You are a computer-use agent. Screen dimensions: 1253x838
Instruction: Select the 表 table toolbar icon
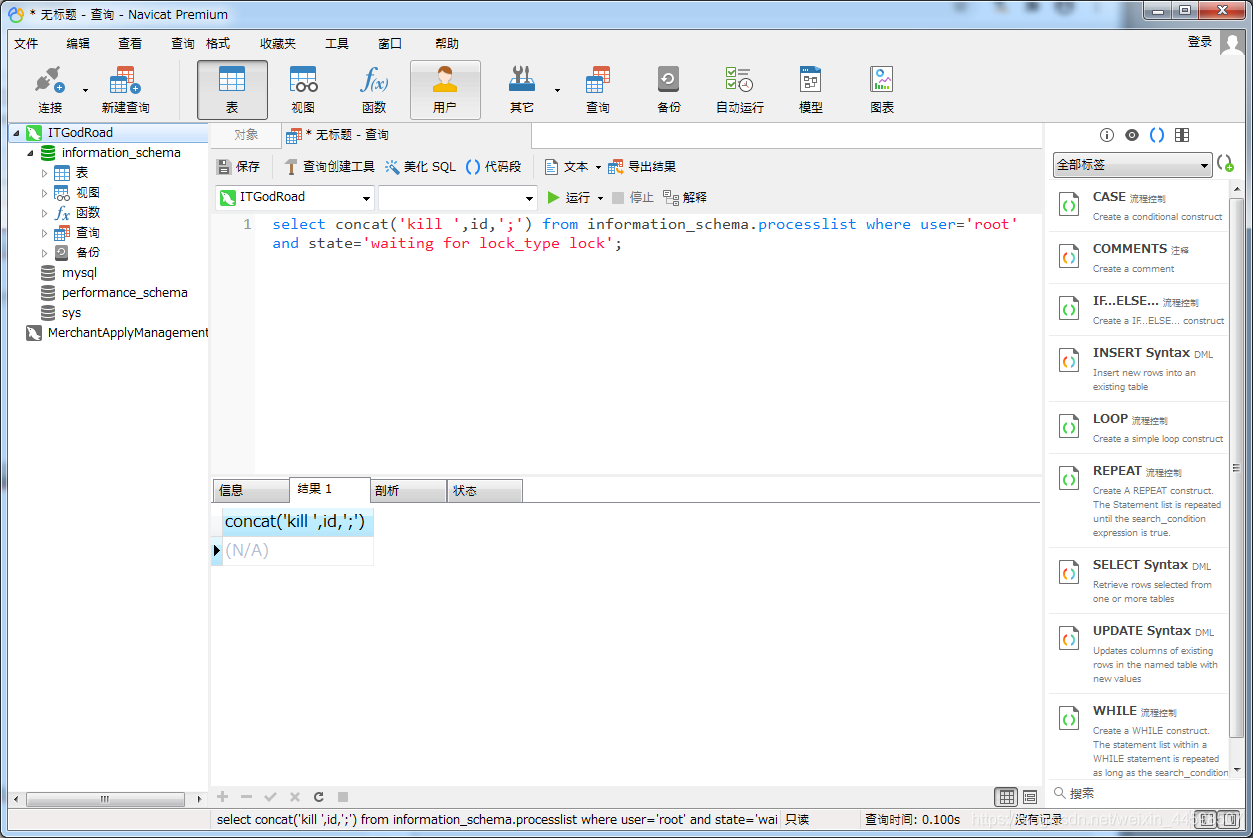click(232, 90)
